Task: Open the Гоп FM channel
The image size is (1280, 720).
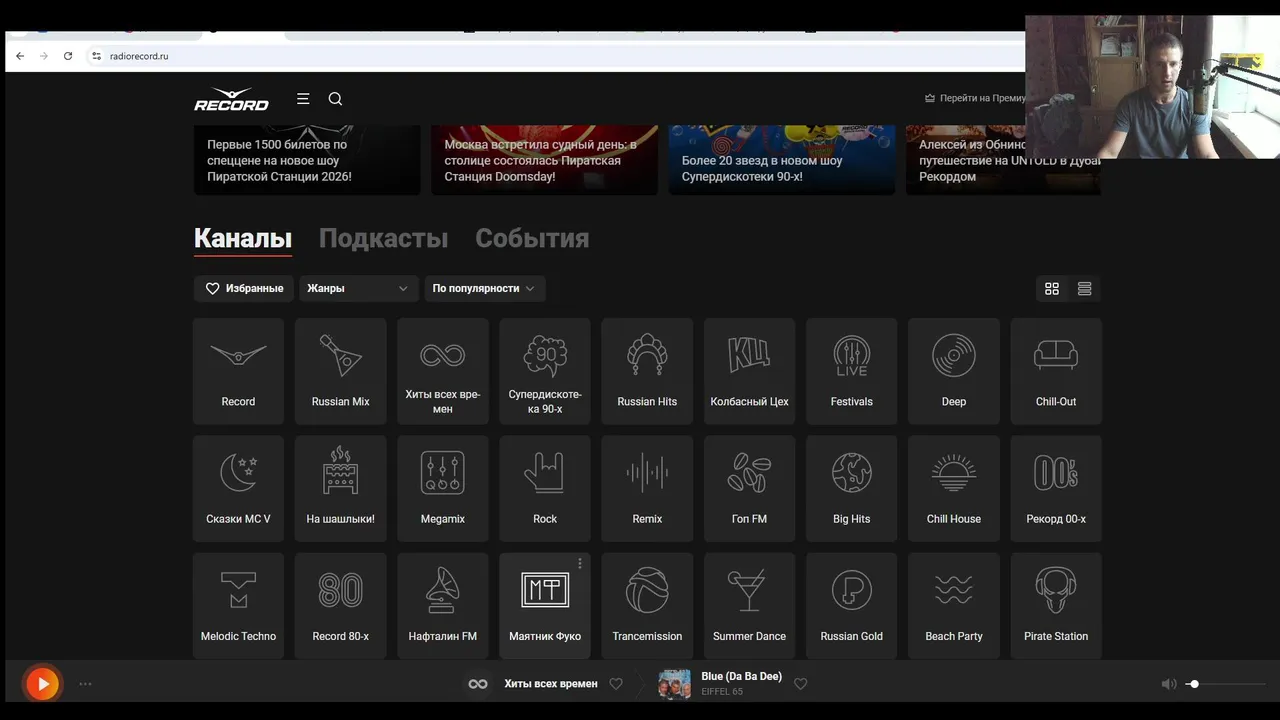Action: (x=749, y=489)
